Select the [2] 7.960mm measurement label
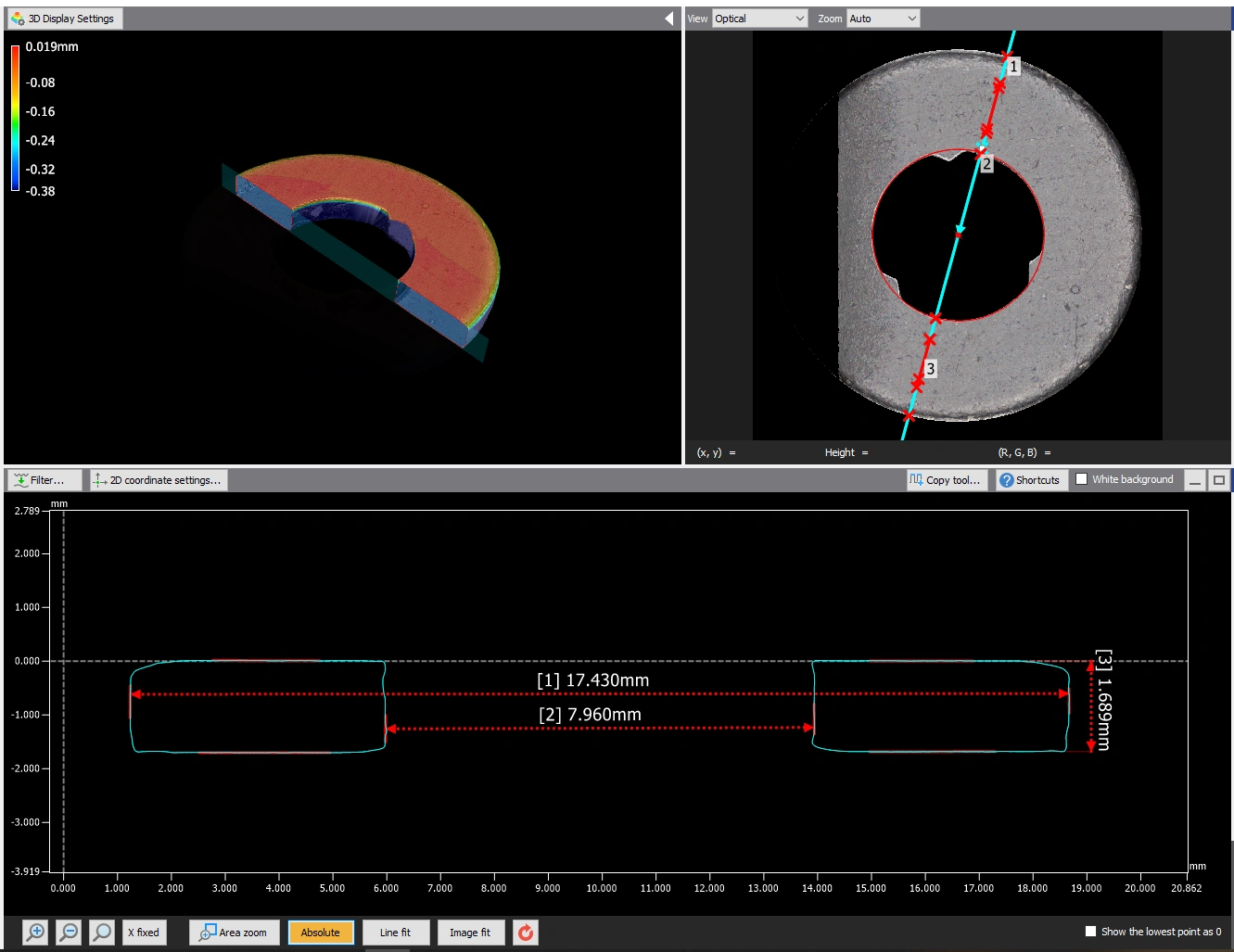 coord(590,715)
